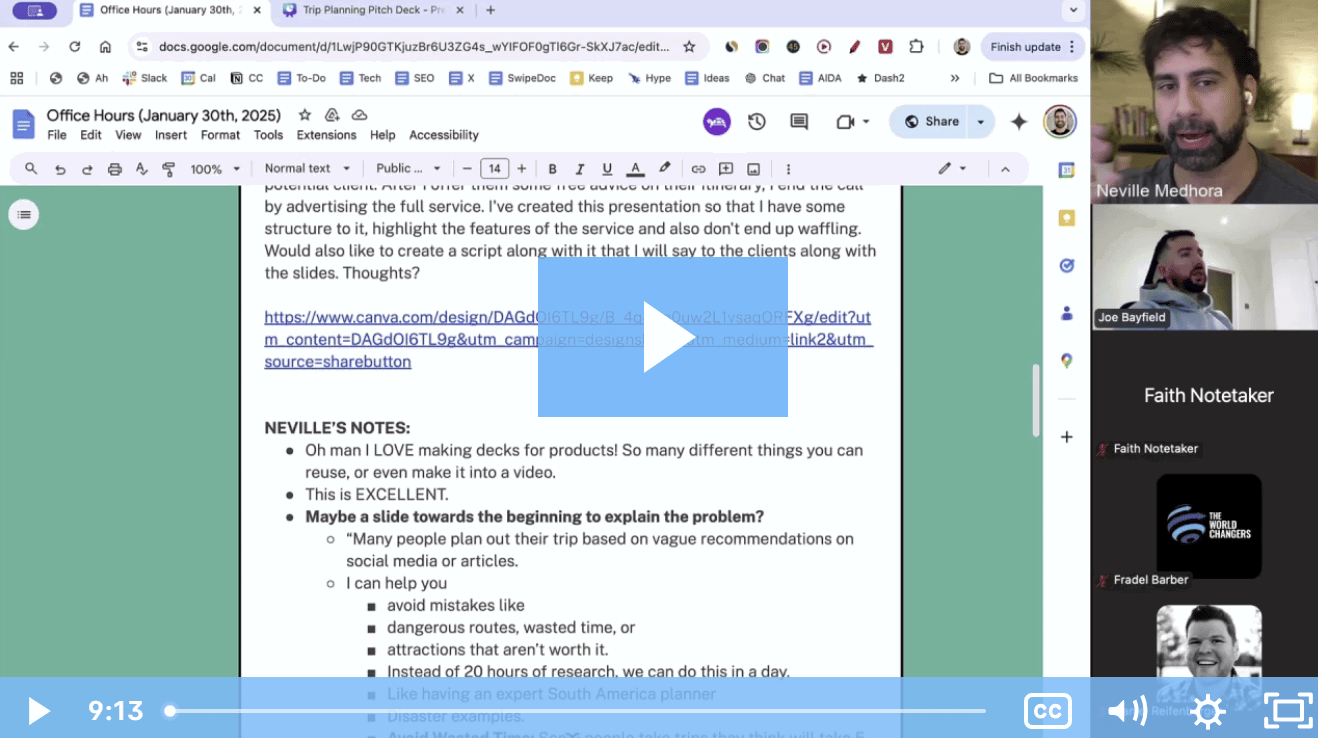
Task: Click the blue Share button
Action: [x=930, y=122]
